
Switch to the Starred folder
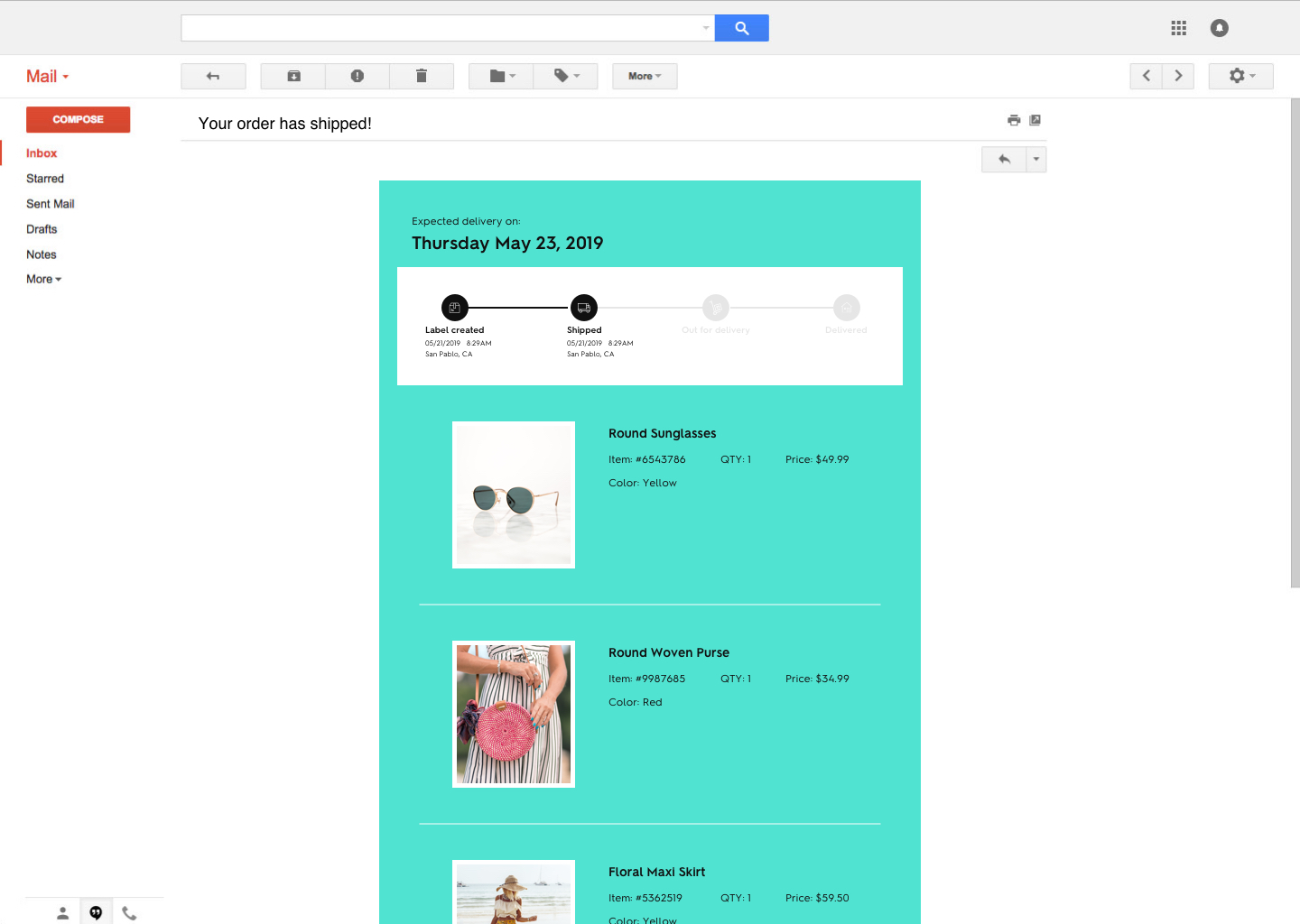(x=45, y=178)
